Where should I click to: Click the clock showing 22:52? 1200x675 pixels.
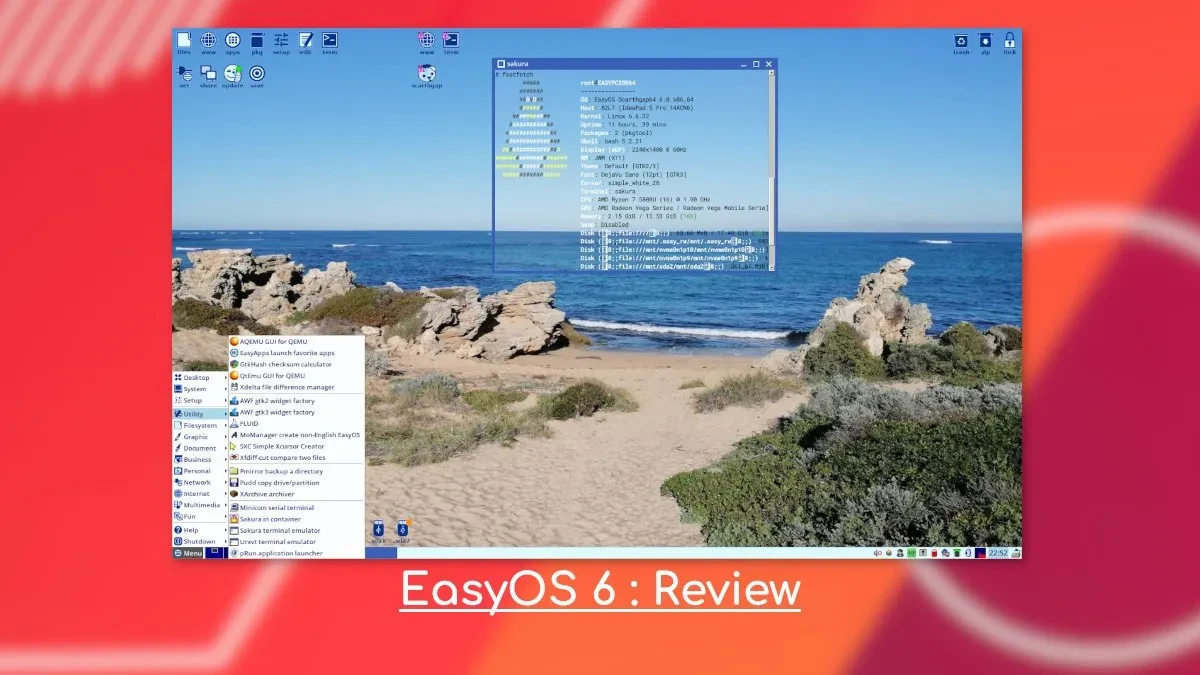(x=1000, y=553)
